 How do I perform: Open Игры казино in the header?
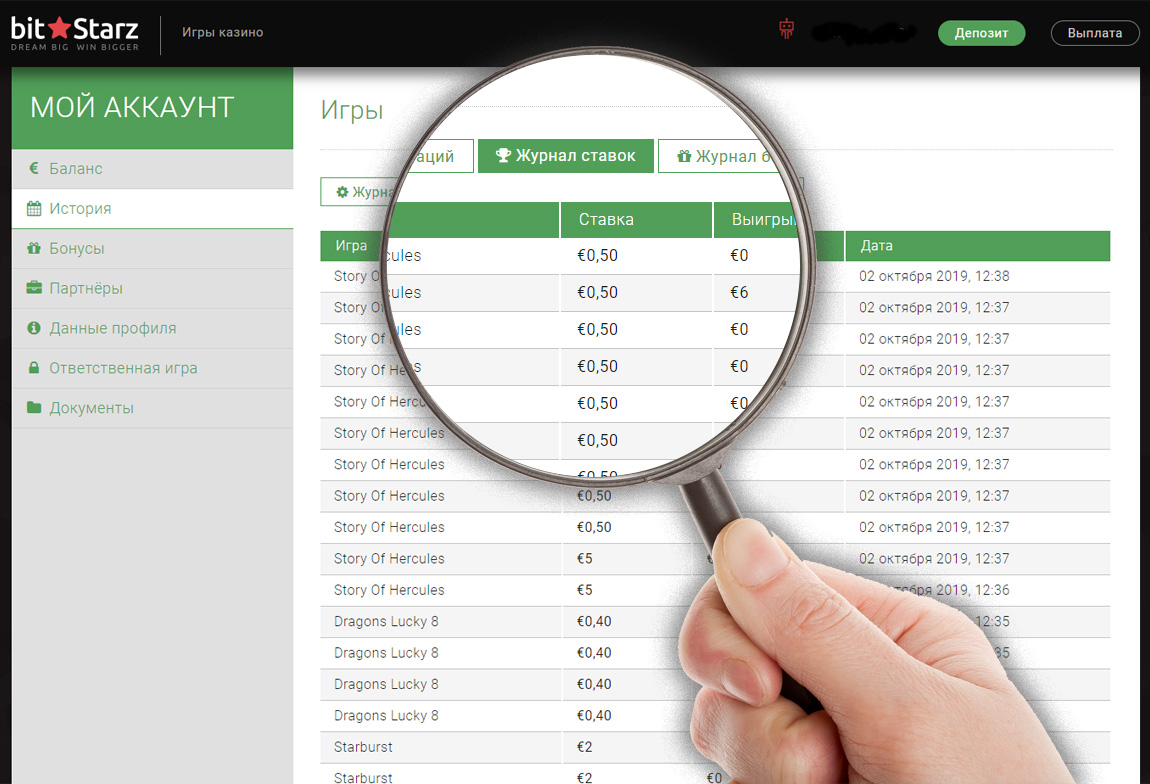[222, 32]
